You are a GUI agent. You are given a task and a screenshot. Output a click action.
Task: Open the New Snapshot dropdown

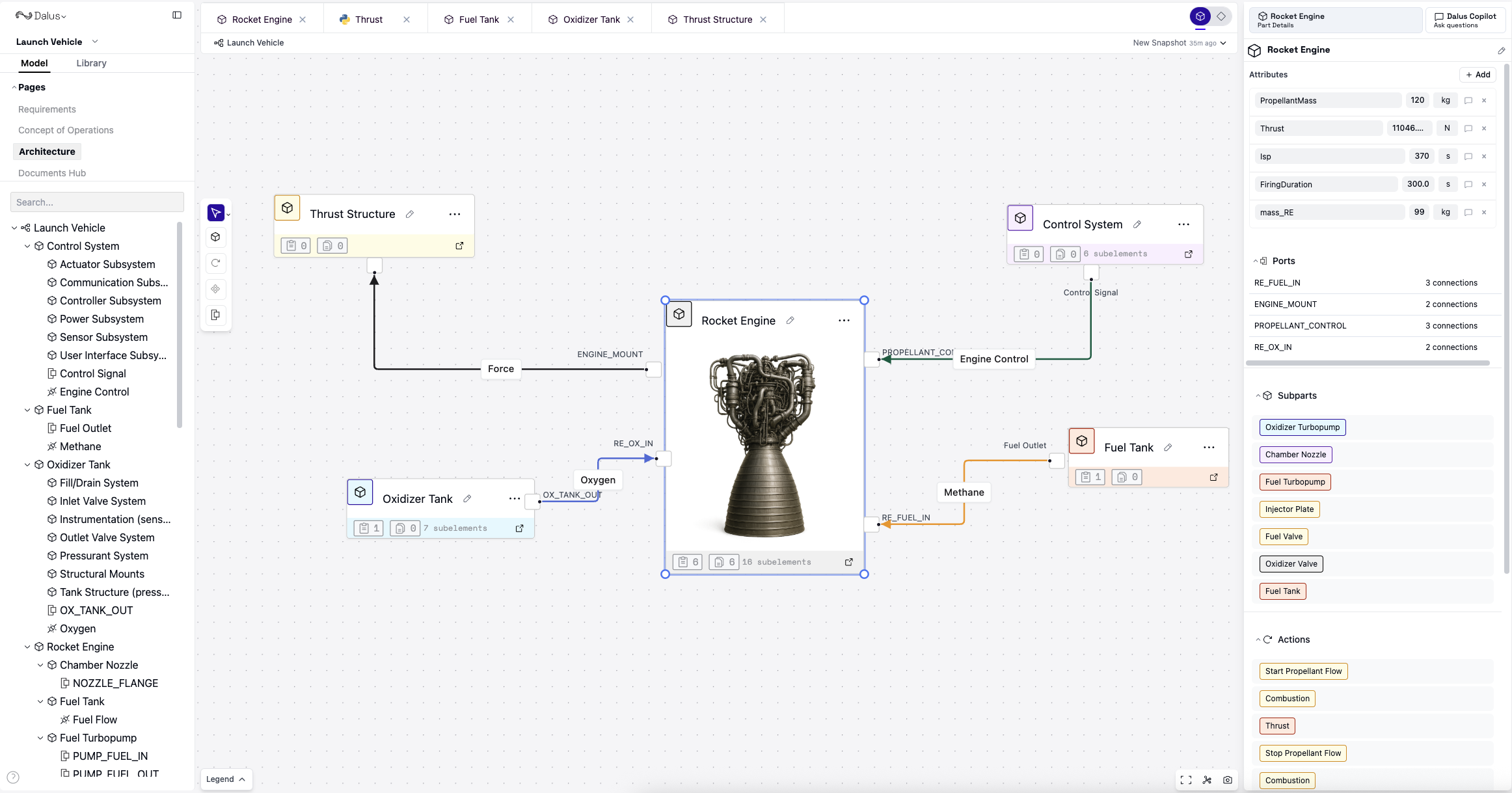coord(1179,43)
